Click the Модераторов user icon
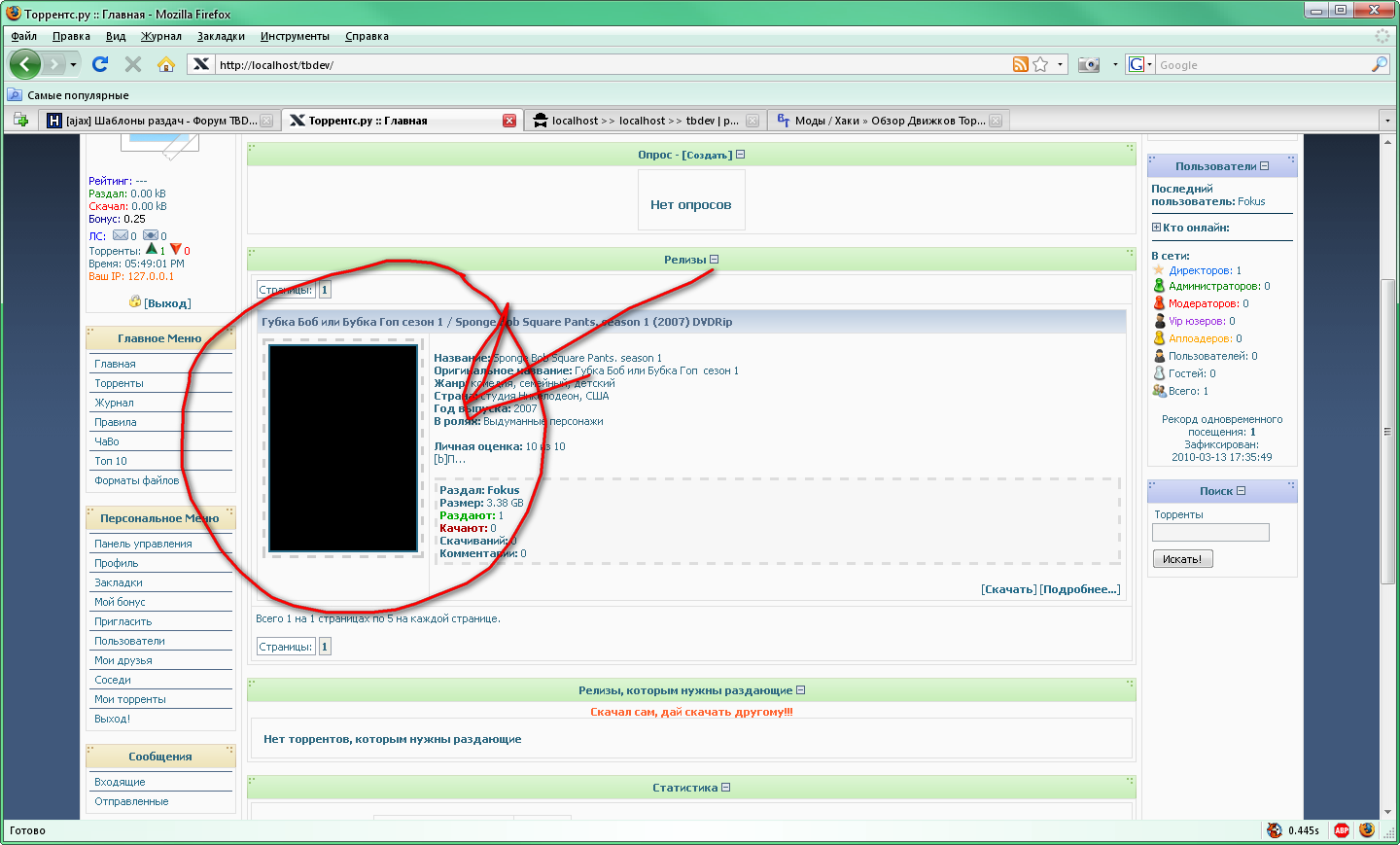The image size is (1400, 845). (x=1159, y=303)
